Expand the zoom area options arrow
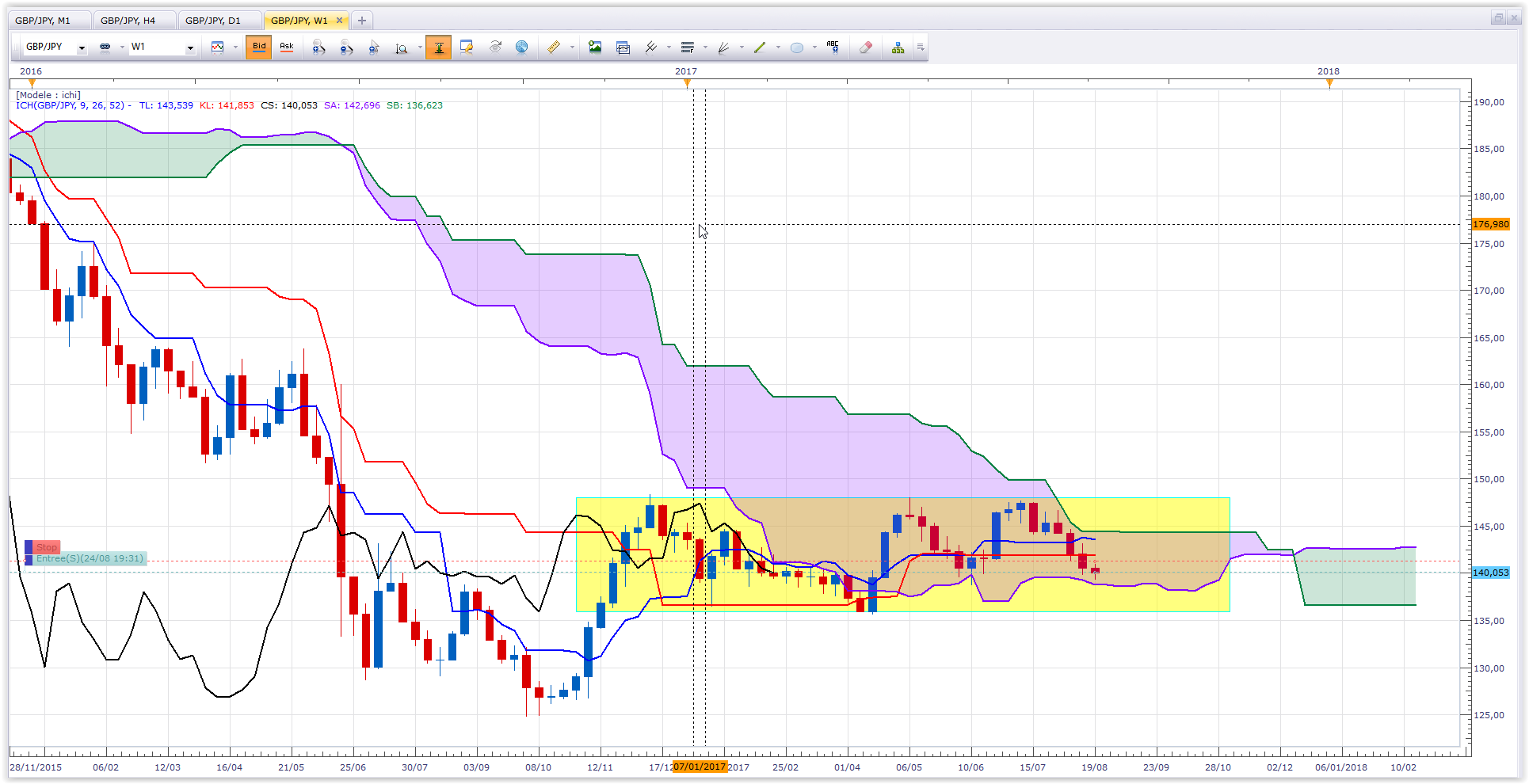This screenshot has height=784, width=1529. (420, 48)
